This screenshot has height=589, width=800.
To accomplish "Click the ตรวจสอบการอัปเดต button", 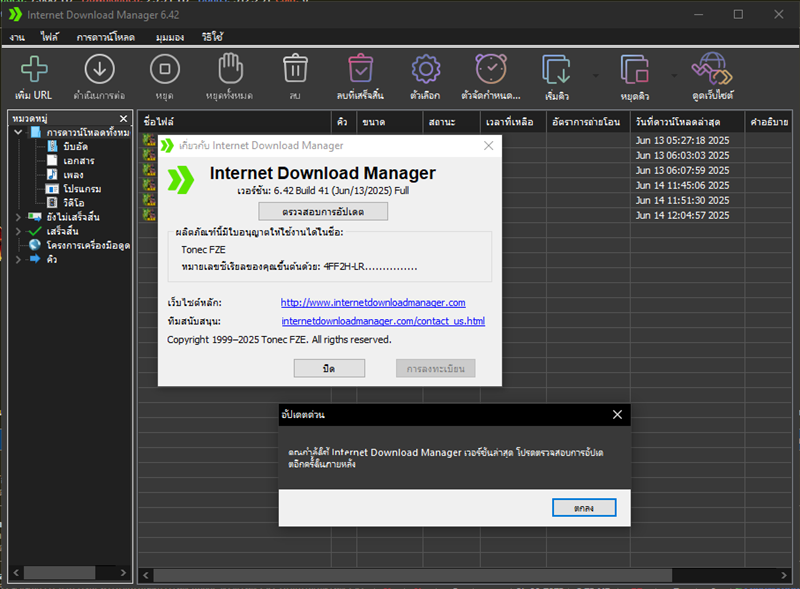I will pos(323,211).
